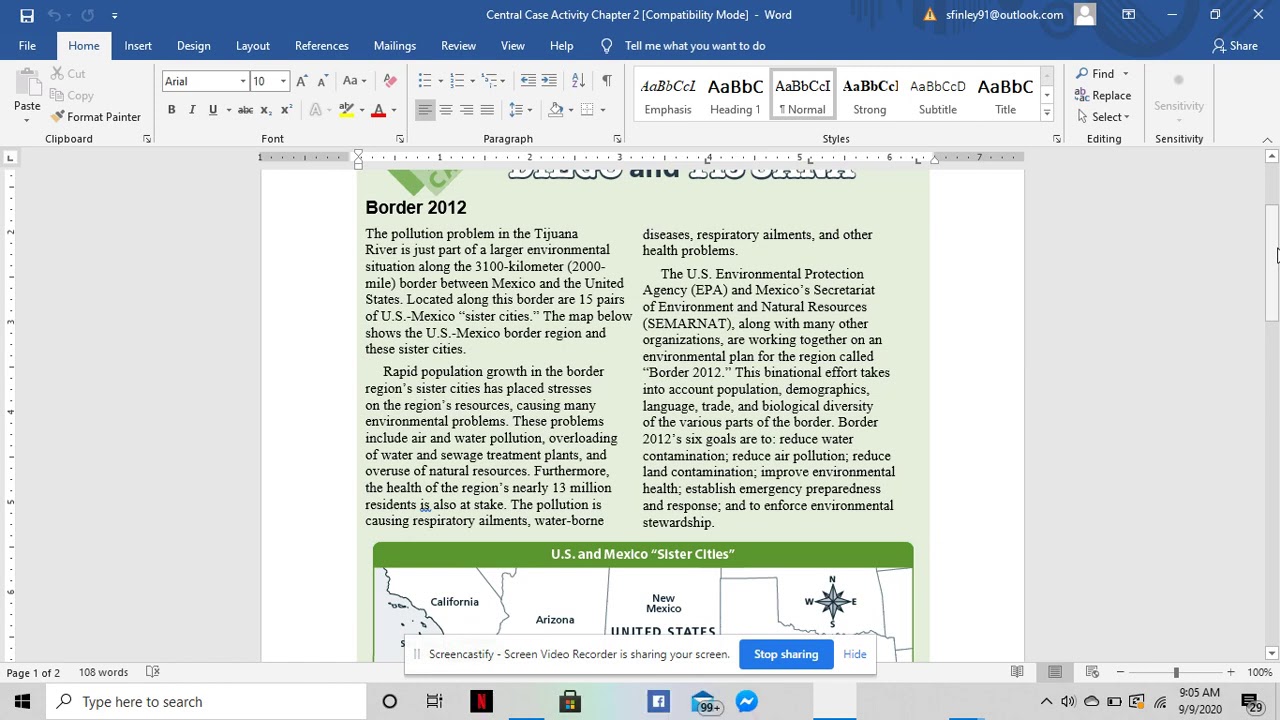
Task: Click the Share button
Action: (x=1234, y=46)
